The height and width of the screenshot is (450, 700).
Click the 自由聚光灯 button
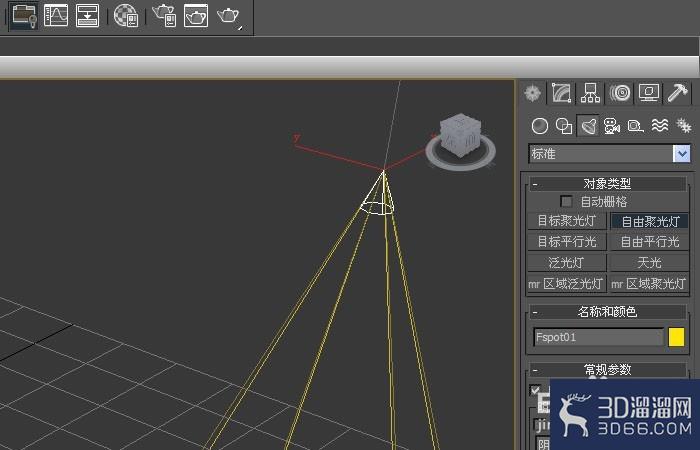coord(650,221)
